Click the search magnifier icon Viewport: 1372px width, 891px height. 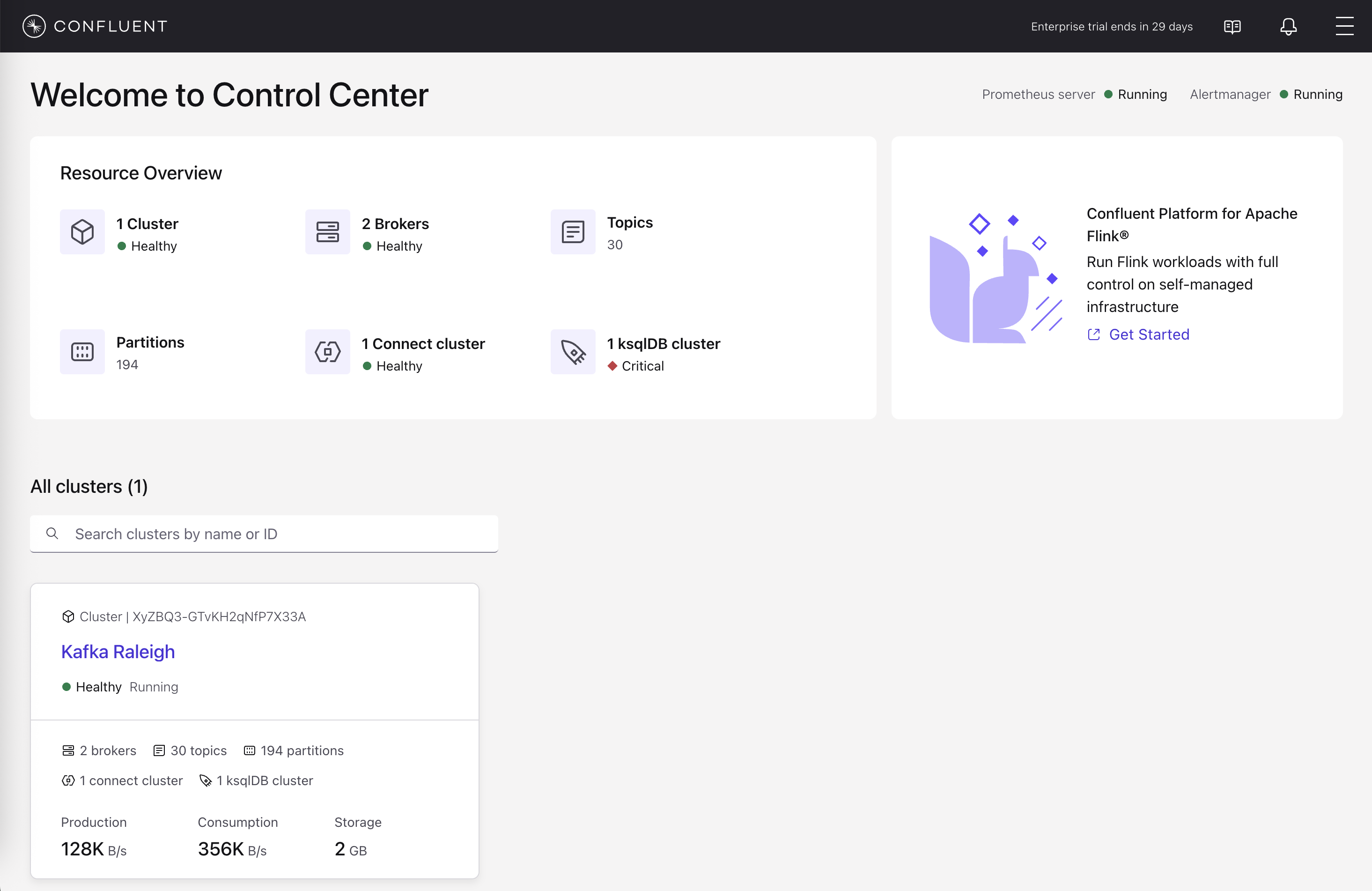pos(52,534)
